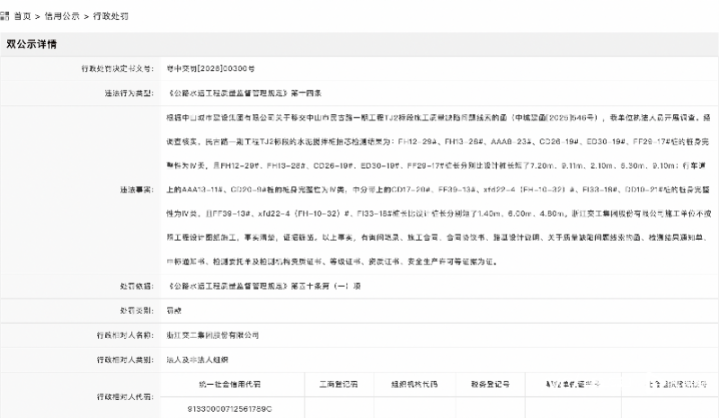Select the credit code 91330000712561789C cell
719x418 pixels.
[x=216, y=408]
